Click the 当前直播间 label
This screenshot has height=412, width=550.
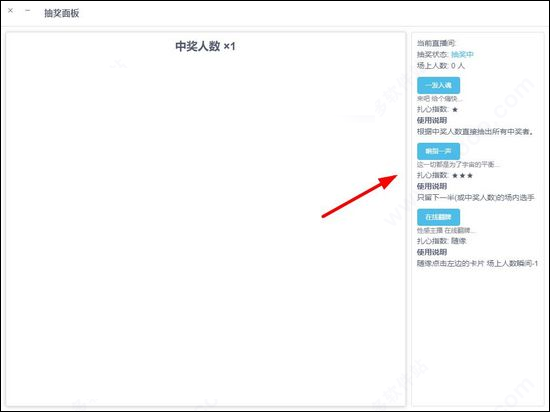point(436,43)
